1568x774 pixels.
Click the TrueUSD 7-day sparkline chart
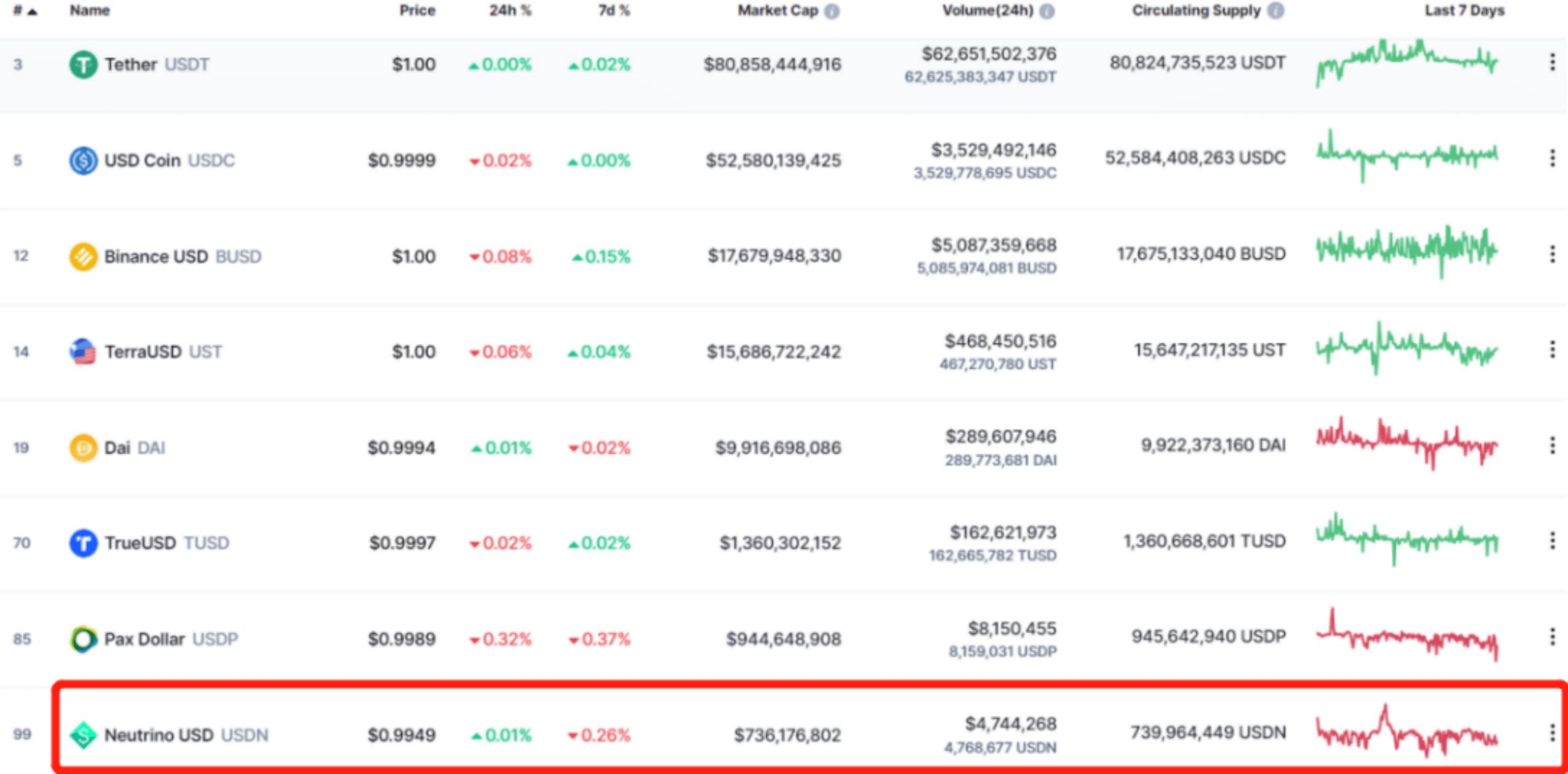tap(1406, 540)
